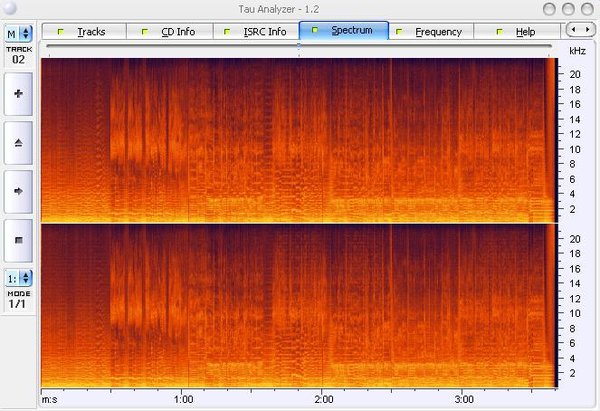Click the 1:00 timeline marker
The image size is (600, 411).
click(x=183, y=400)
